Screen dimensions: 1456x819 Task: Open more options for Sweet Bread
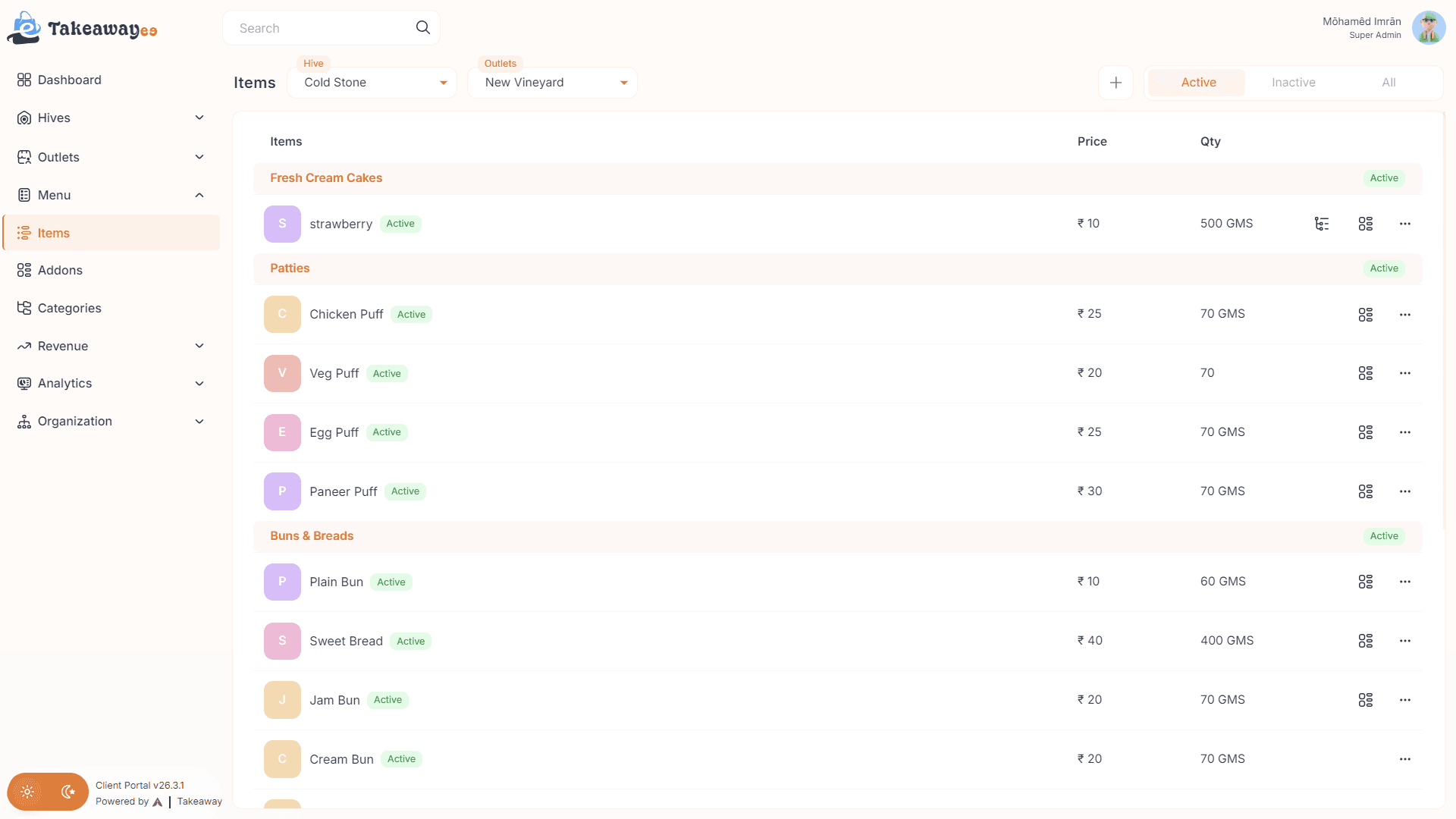(x=1405, y=641)
